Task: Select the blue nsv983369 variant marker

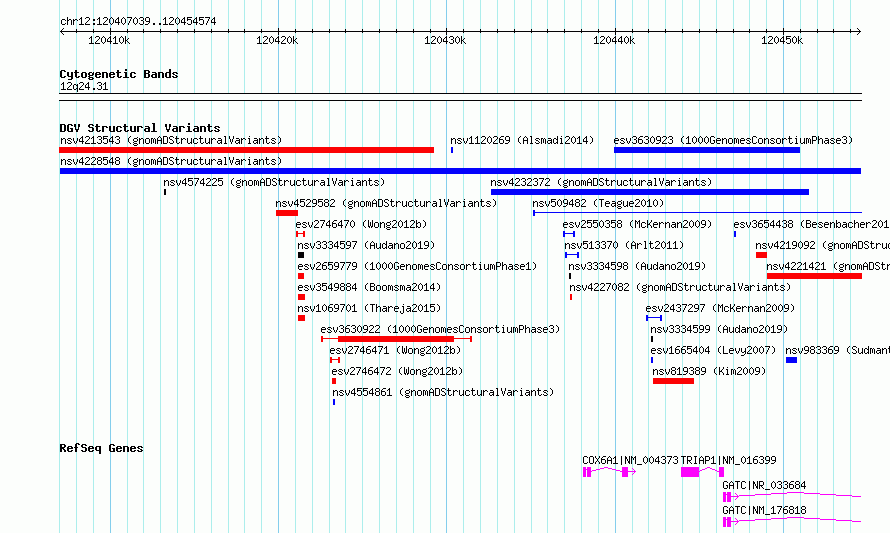Action: point(791,360)
